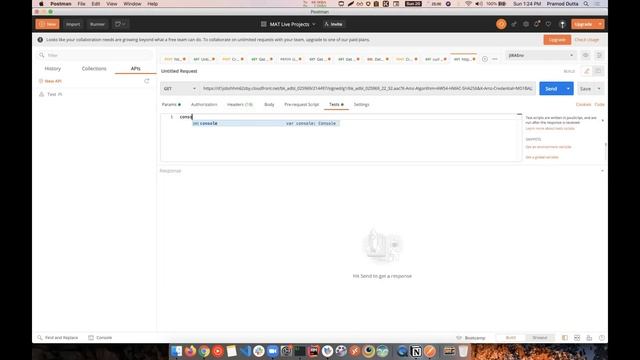This screenshot has height=360, width=640.
Task: Click the Check usage link
Action: (587, 40)
